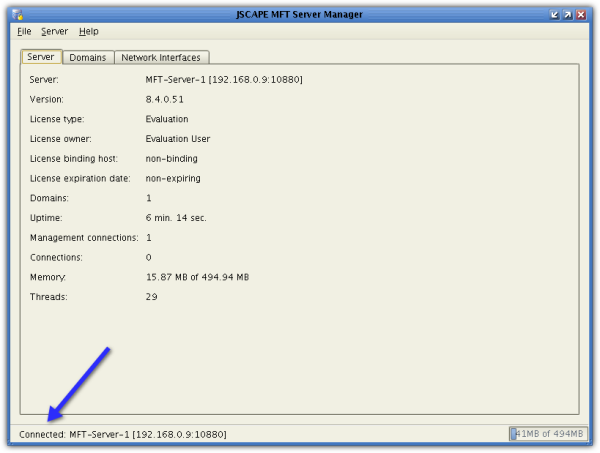Click the Domains count value 1

pyautogui.click(x=149, y=198)
